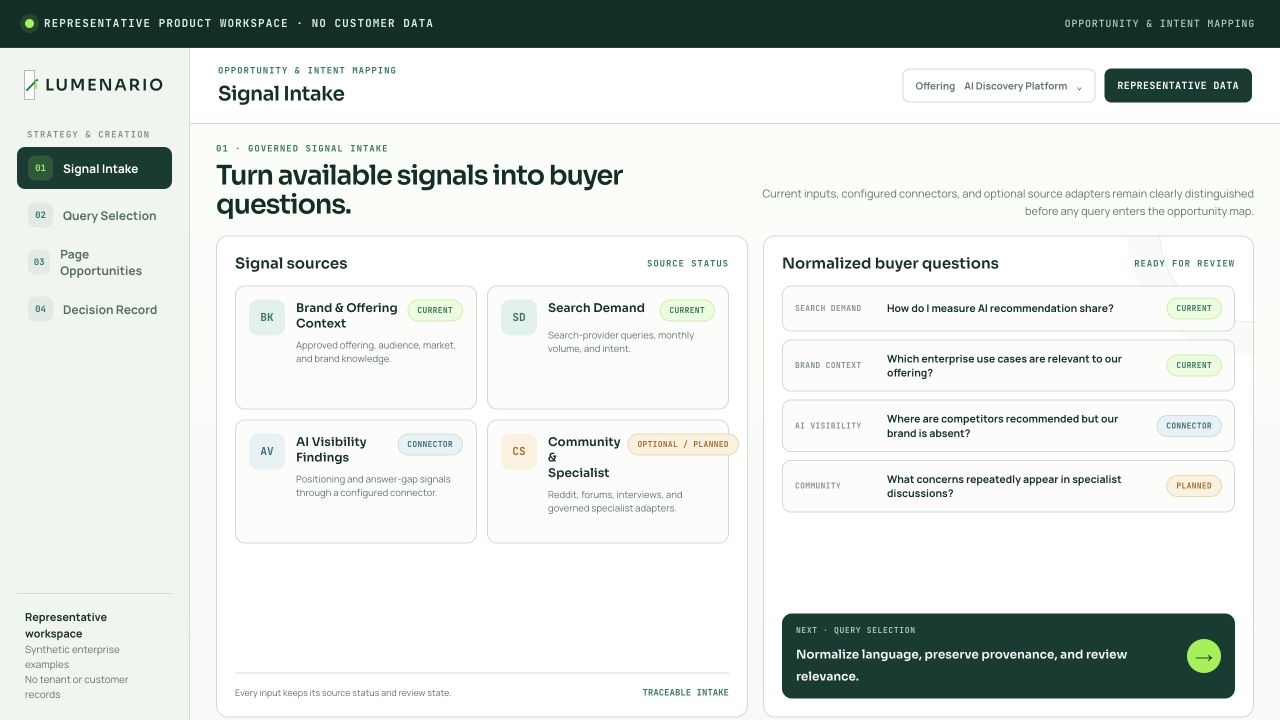Viewport: 1280px width, 720px height.
Task: Select question about competitors recommended
Action: pos(1008,426)
